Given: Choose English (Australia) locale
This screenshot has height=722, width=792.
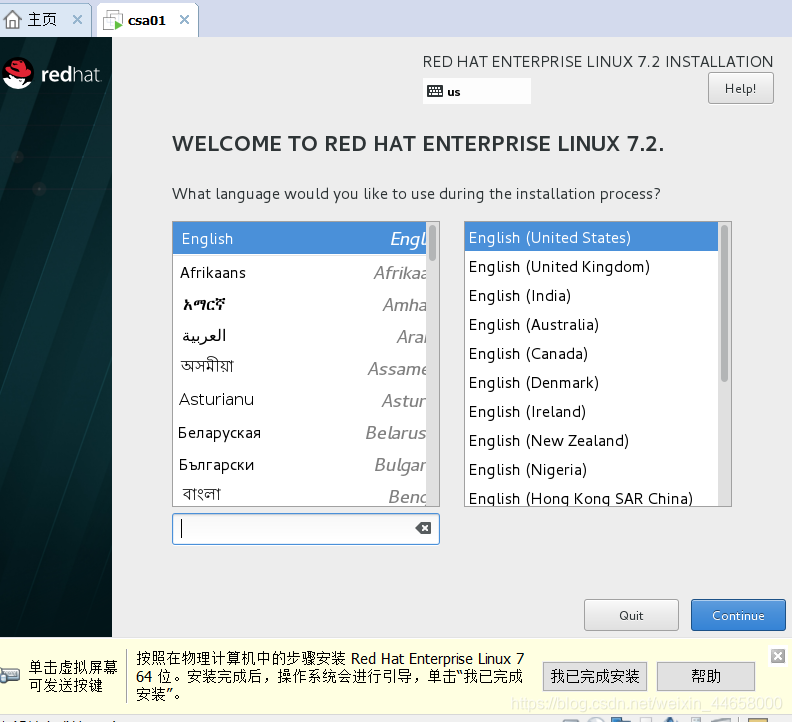Looking at the screenshot, I should click(591, 324).
